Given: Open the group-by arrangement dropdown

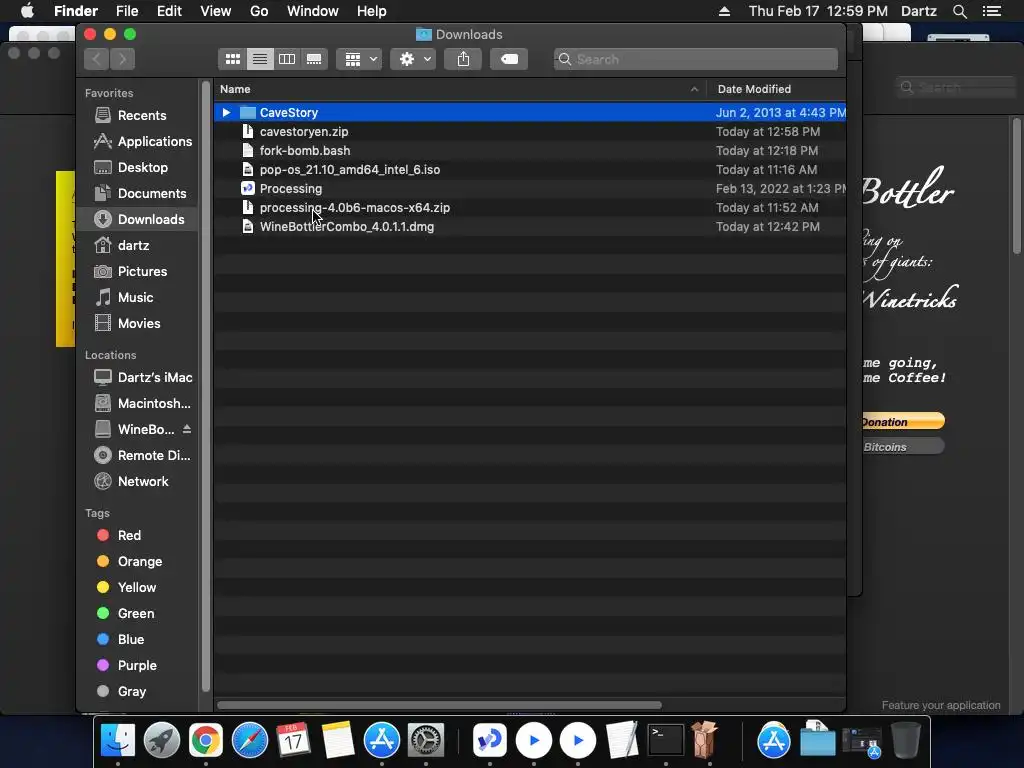Looking at the screenshot, I should pyautogui.click(x=359, y=59).
